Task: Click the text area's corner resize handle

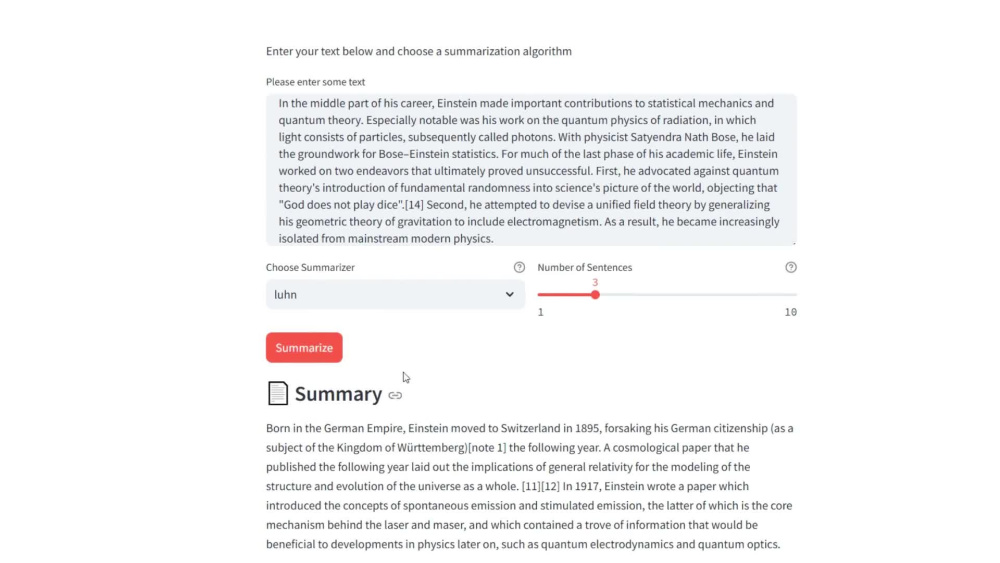Action: pyautogui.click(x=794, y=243)
